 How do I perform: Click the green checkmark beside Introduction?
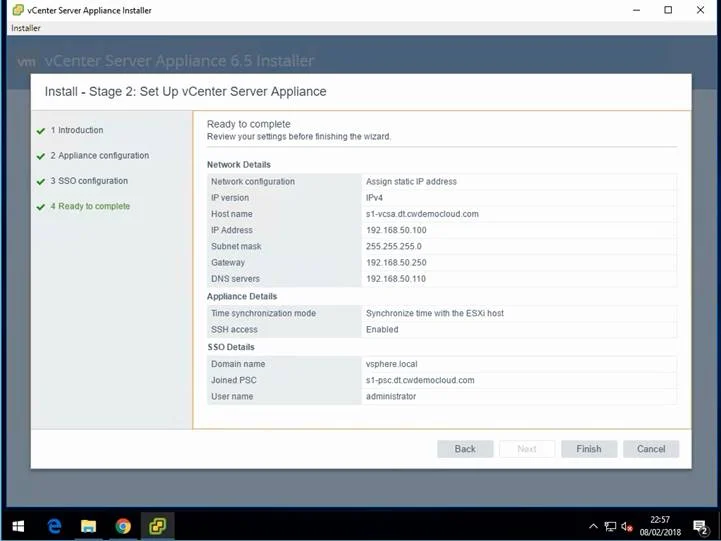tap(41, 131)
